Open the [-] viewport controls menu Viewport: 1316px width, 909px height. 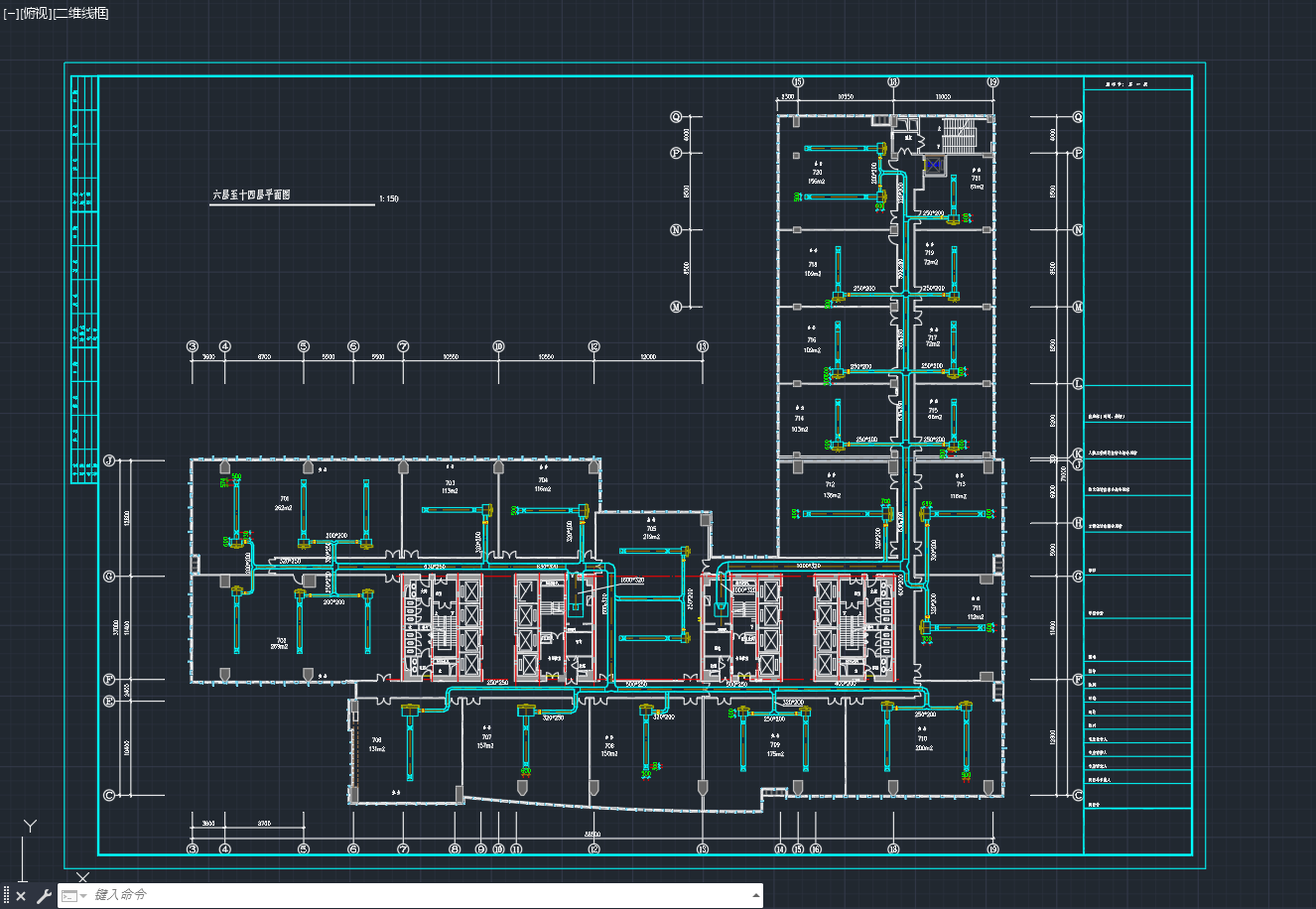[10, 13]
